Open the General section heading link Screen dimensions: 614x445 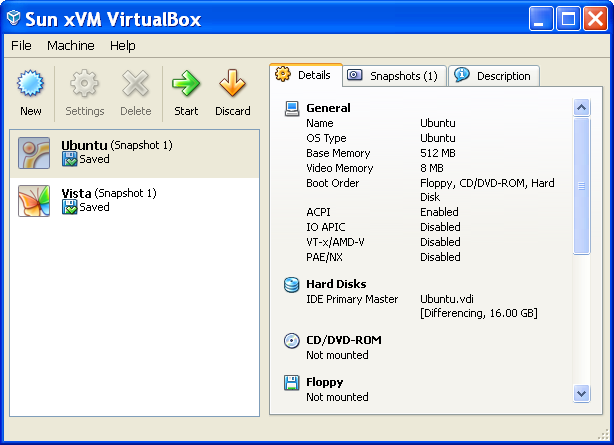pos(328,108)
